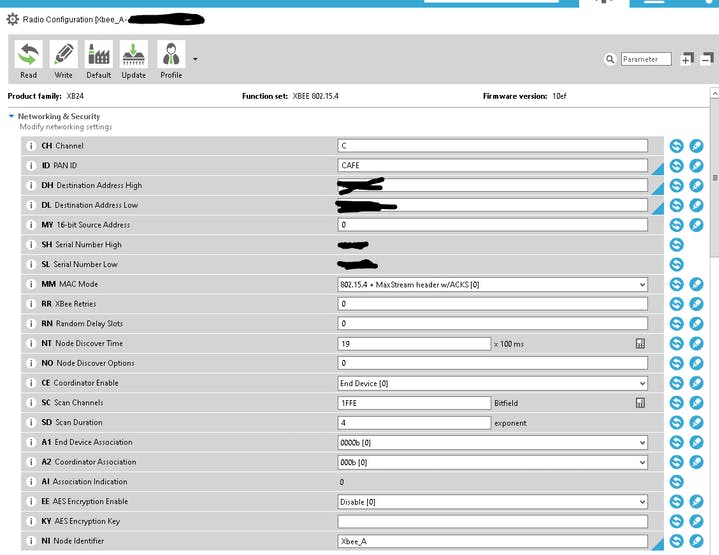Collapse the Networking & Security section

12,117
